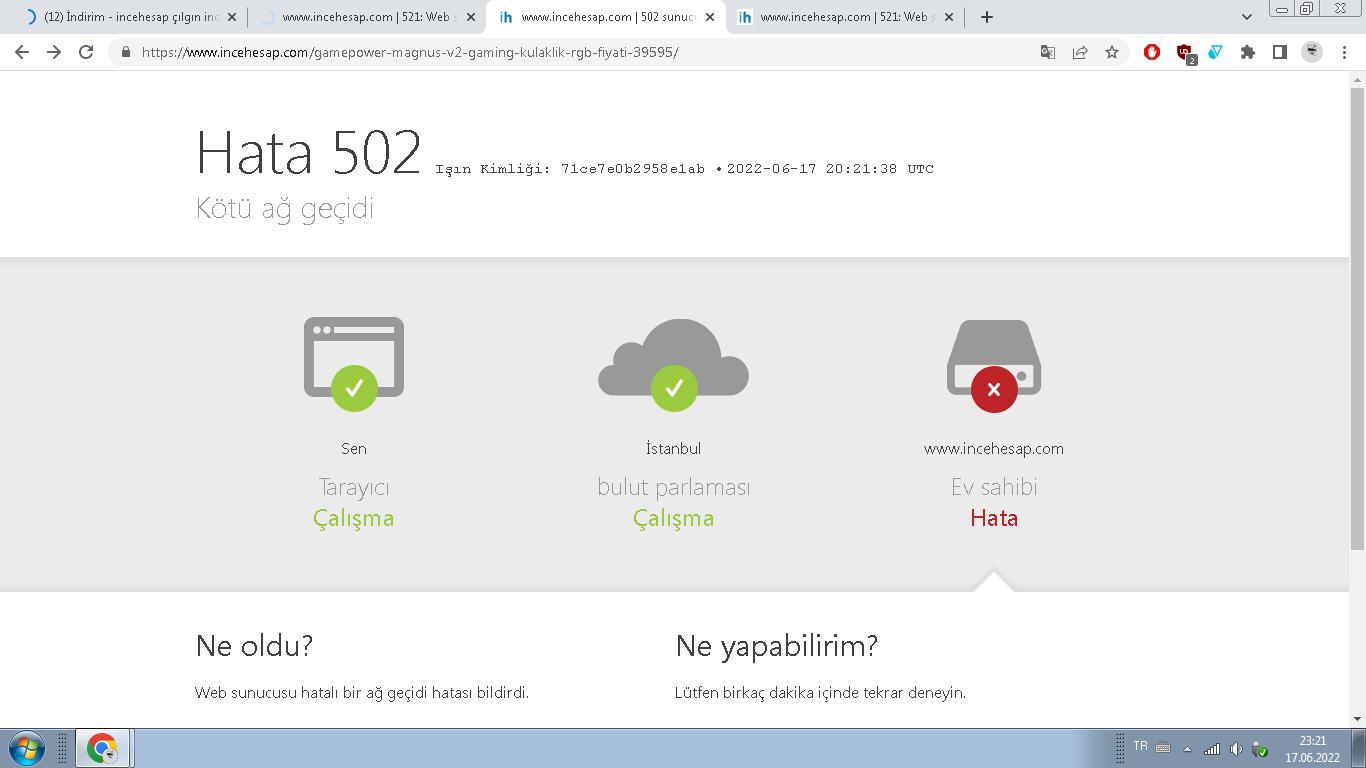The height and width of the screenshot is (768, 1366).
Task: Click the 'www.incehesap.com' host label
Action: pyautogui.click(x=994, y=449)
